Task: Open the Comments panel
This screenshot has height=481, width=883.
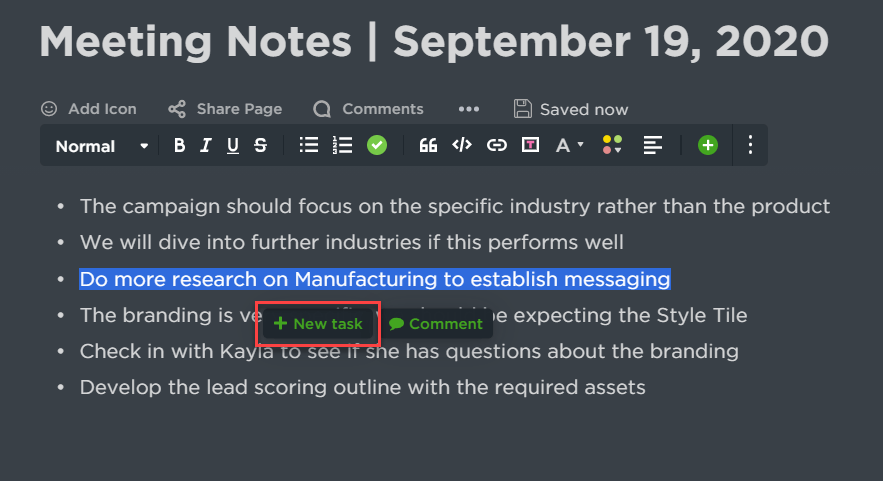Action: click(x=368, y=109)
